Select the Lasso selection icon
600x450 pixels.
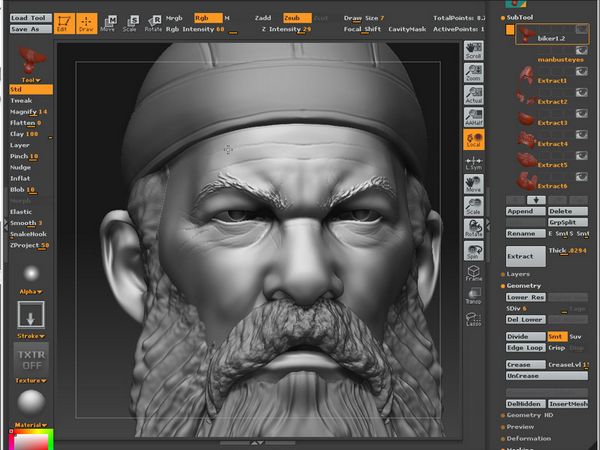[474, 319]
